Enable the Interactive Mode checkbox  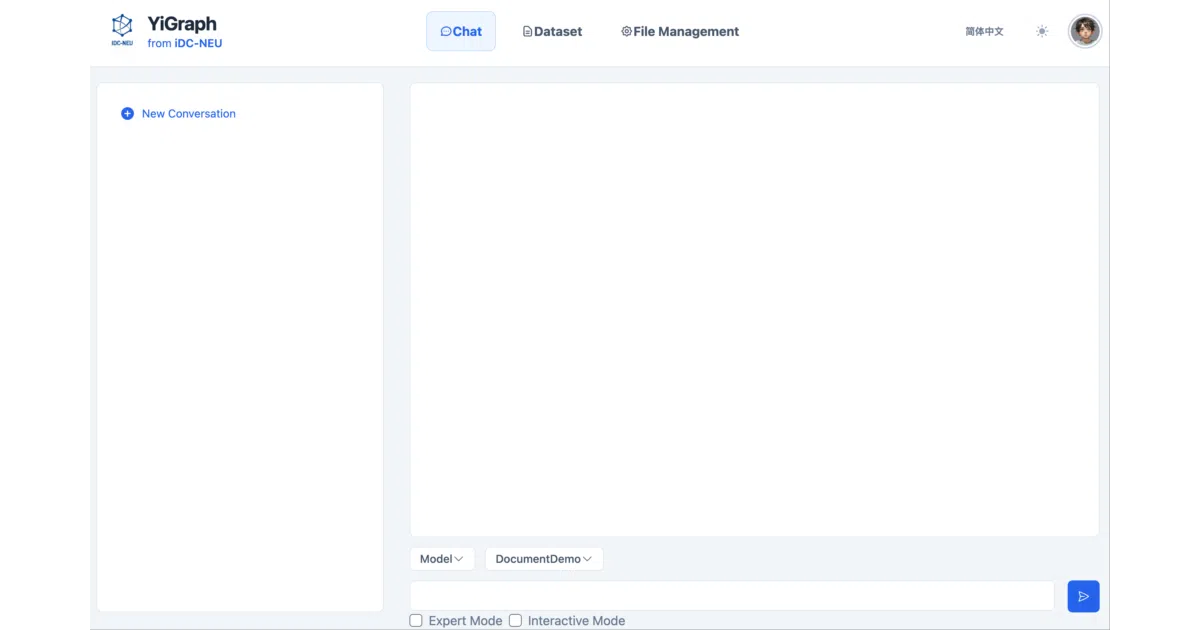click(x=515, y=621)
